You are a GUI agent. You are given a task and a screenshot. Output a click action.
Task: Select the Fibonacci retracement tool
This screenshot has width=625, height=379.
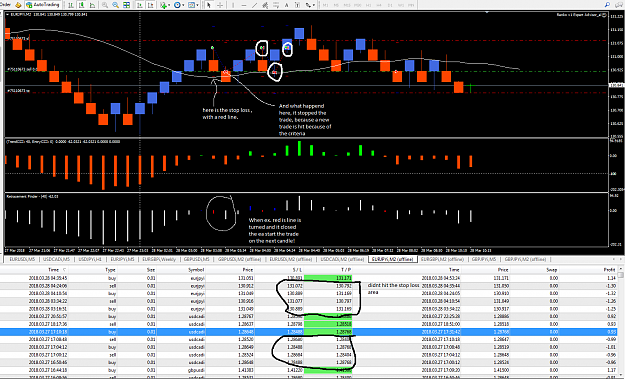tap(276, 5)
